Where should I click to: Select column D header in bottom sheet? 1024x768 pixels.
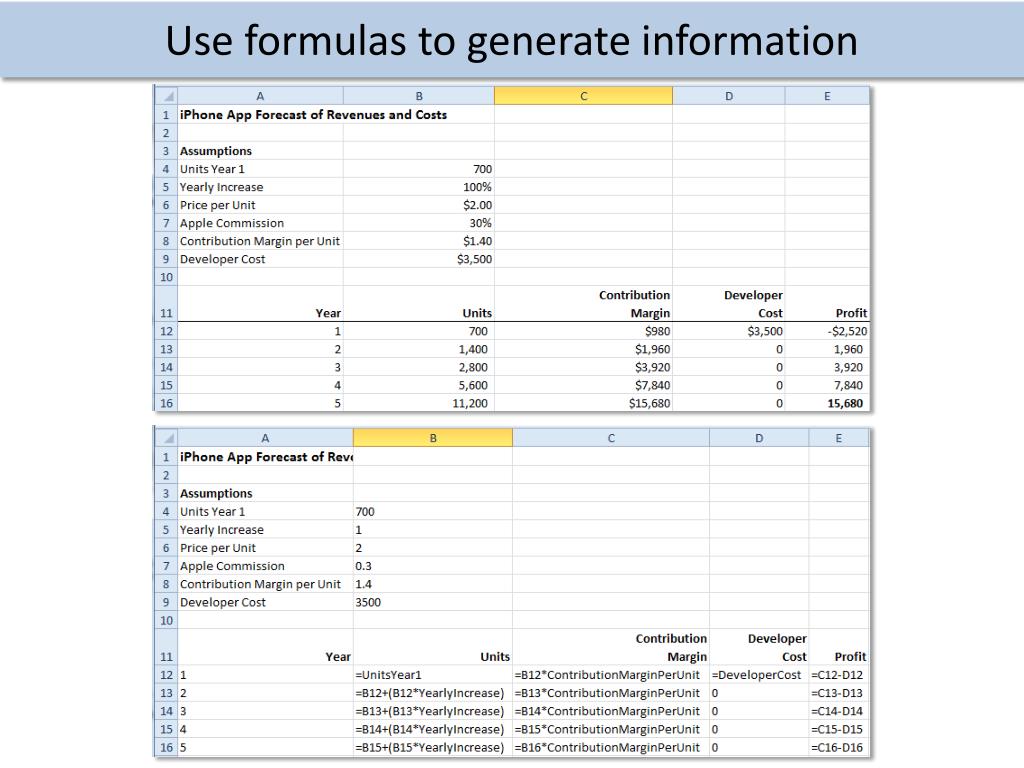(759, 438)
